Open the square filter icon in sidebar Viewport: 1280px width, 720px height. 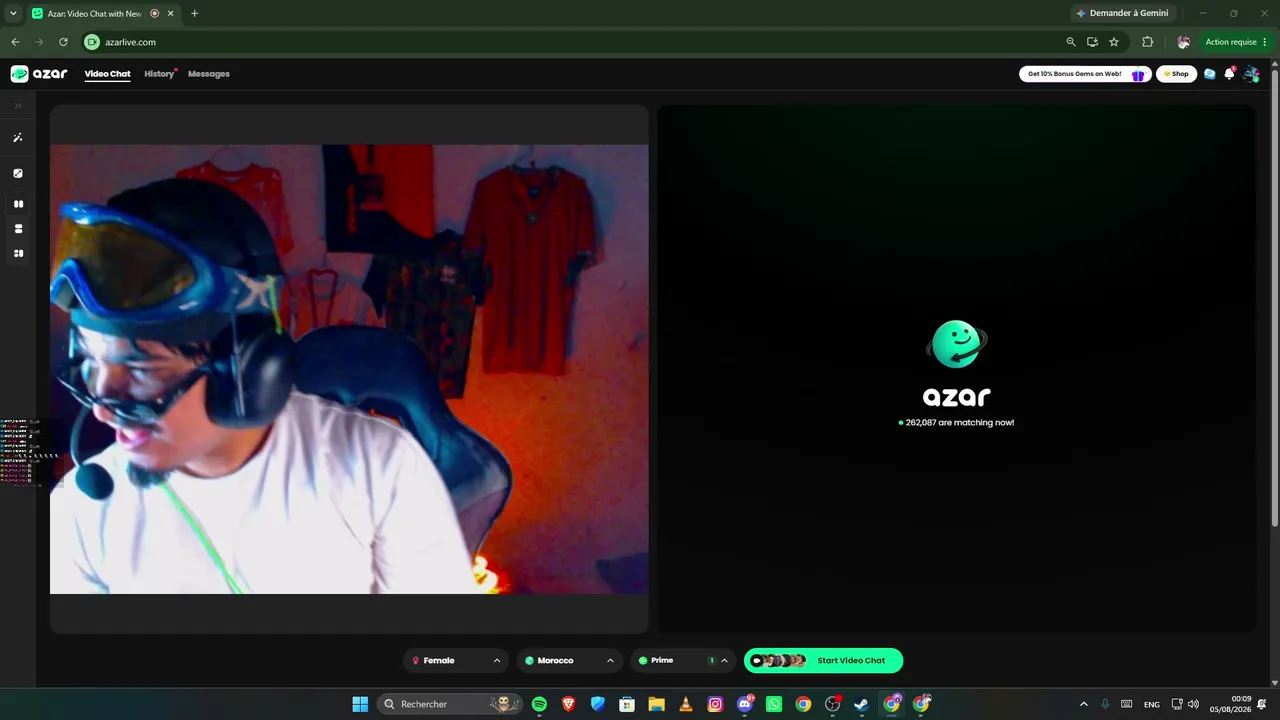(18, 173)
